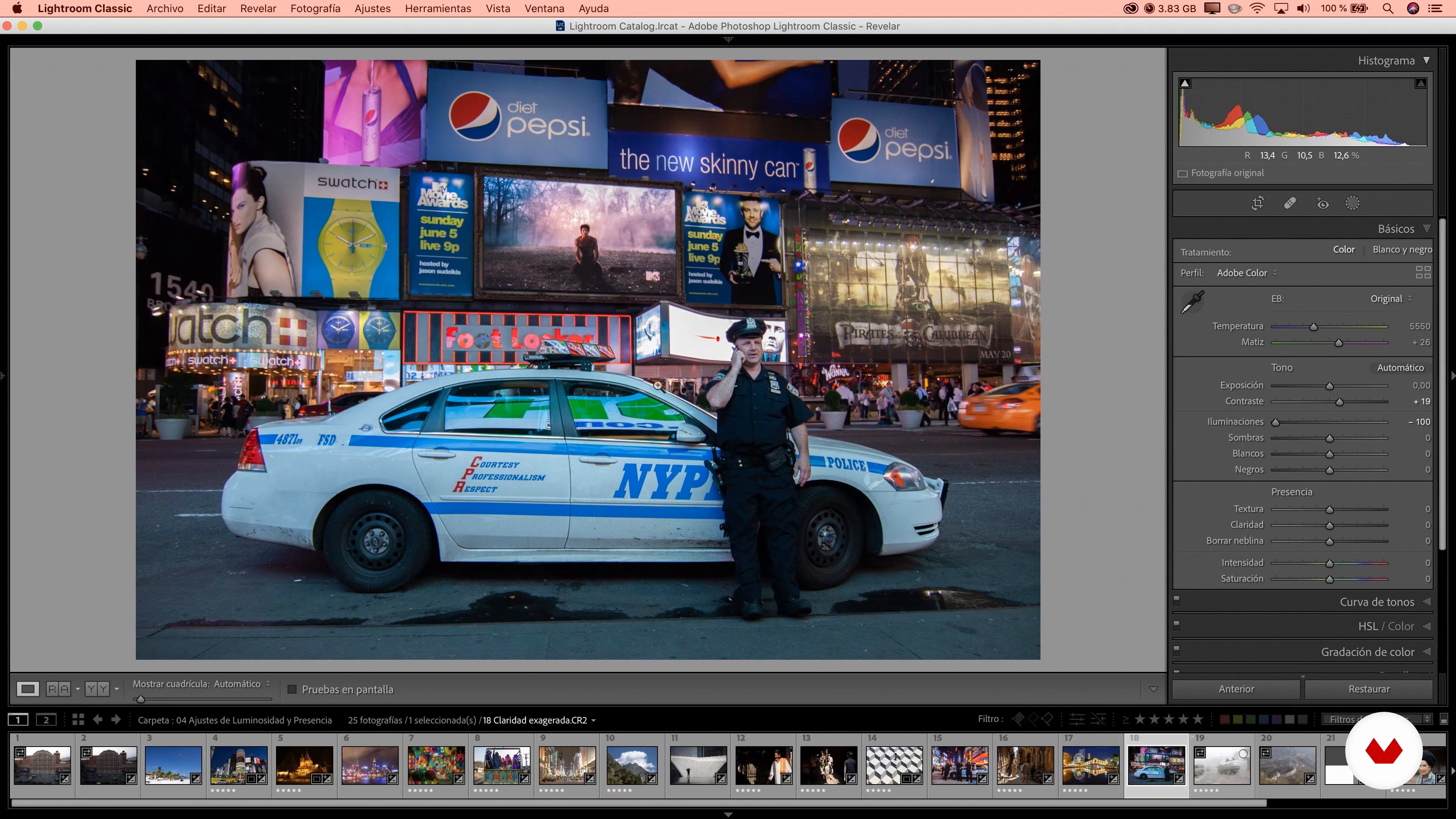The height and width of the screenshot is (819, 1456).
Task: Click the Anterior button
Action: click(1236, 689)
